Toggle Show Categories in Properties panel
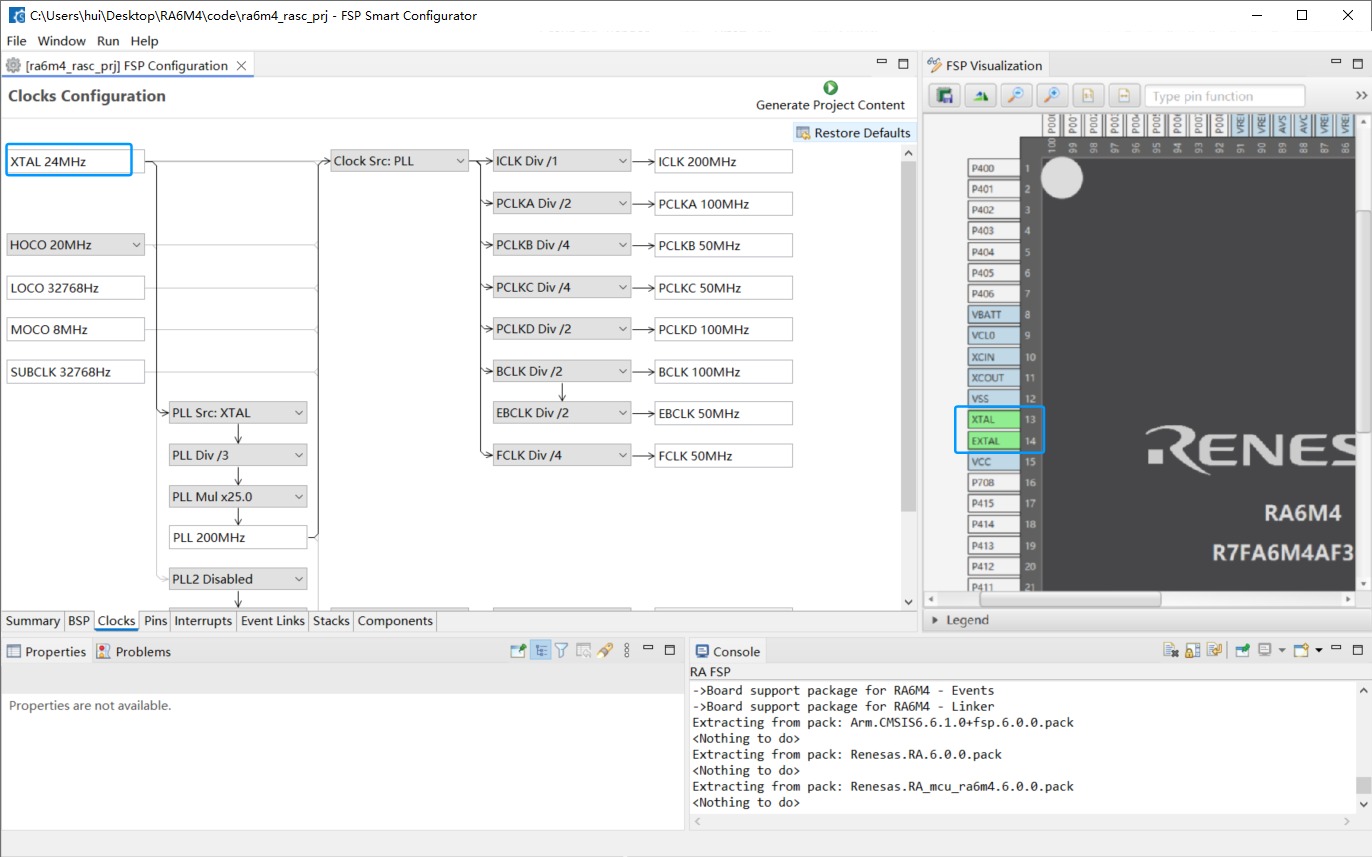The width and height of the screenshot is (1372, 857). 540,651
